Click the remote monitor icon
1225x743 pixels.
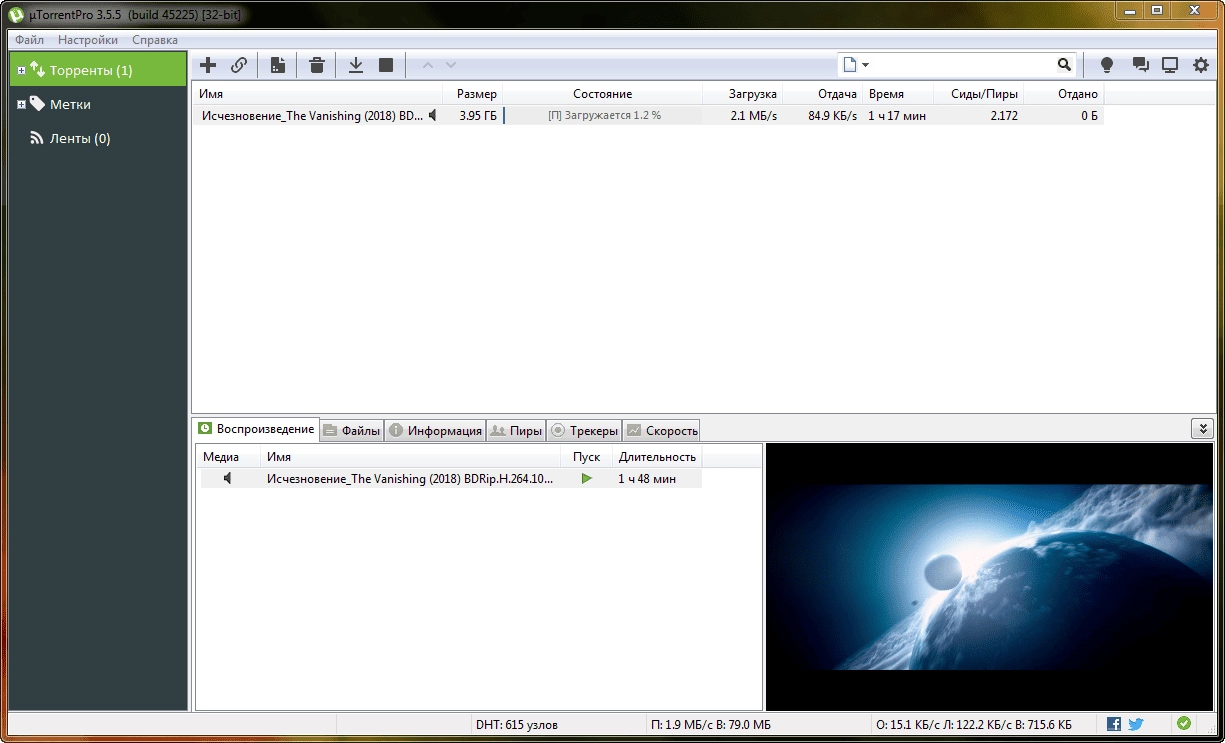(1170, 65)
